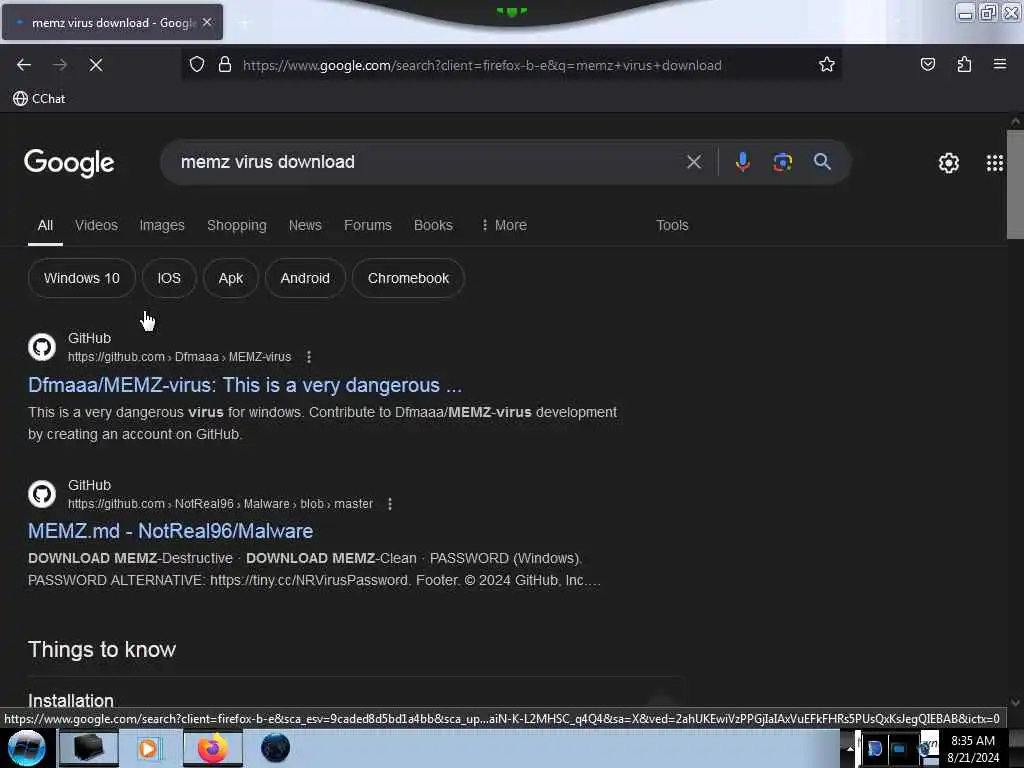Open tracking protection shield icon

[197, 65]
